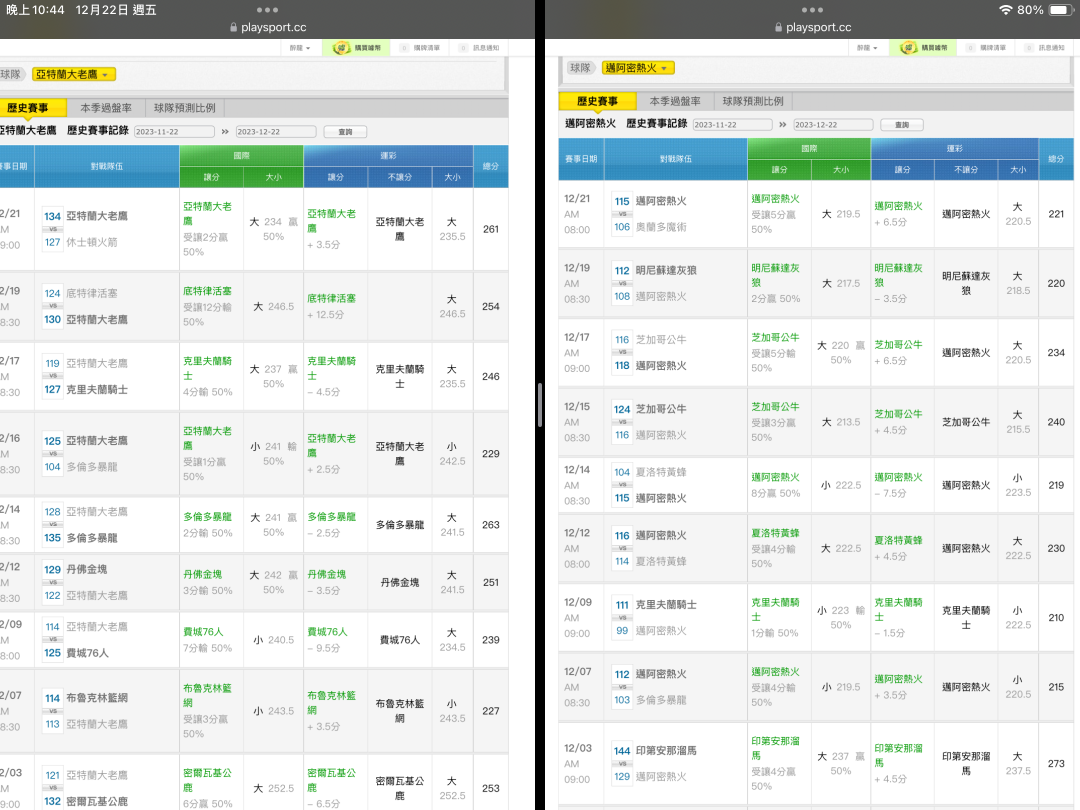Screen dimensions: 1080x810
Task: Switch to 歷史賽事 tab in the Heat window
Action: point(597,101)
